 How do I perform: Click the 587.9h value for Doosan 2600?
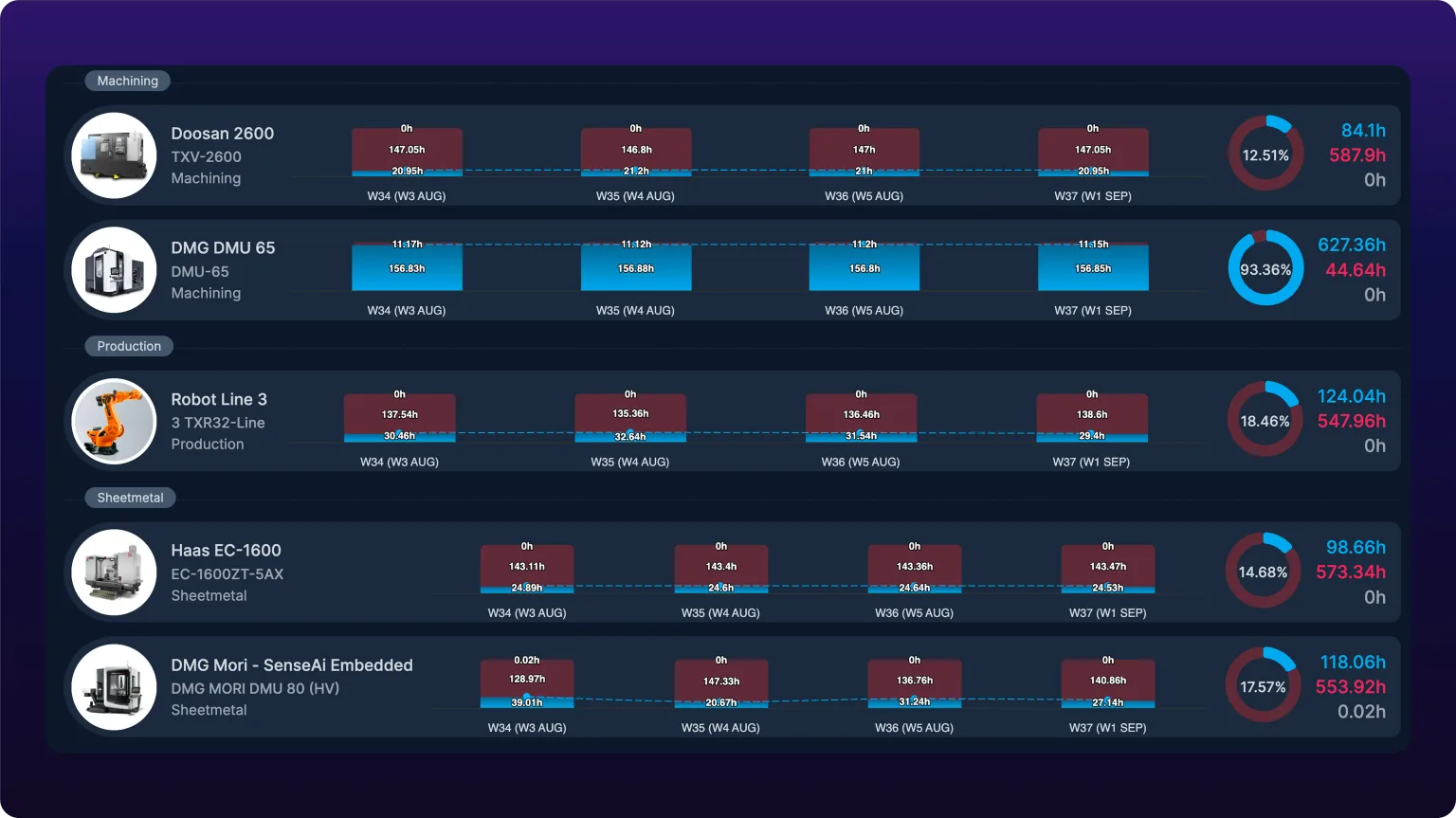tap(1357, 155)
